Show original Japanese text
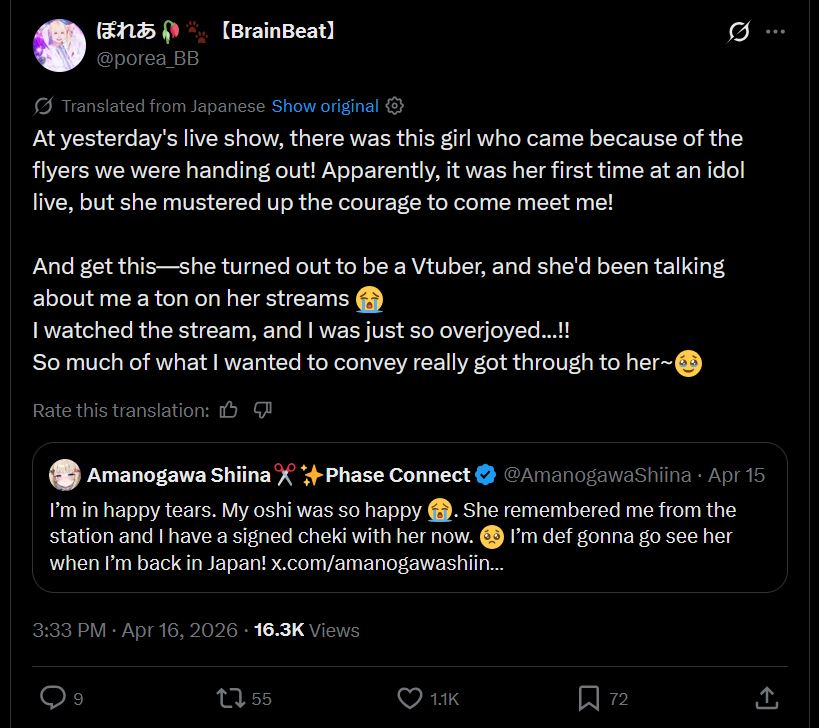Viewport: 819px width, 728px height. point(325,106)
